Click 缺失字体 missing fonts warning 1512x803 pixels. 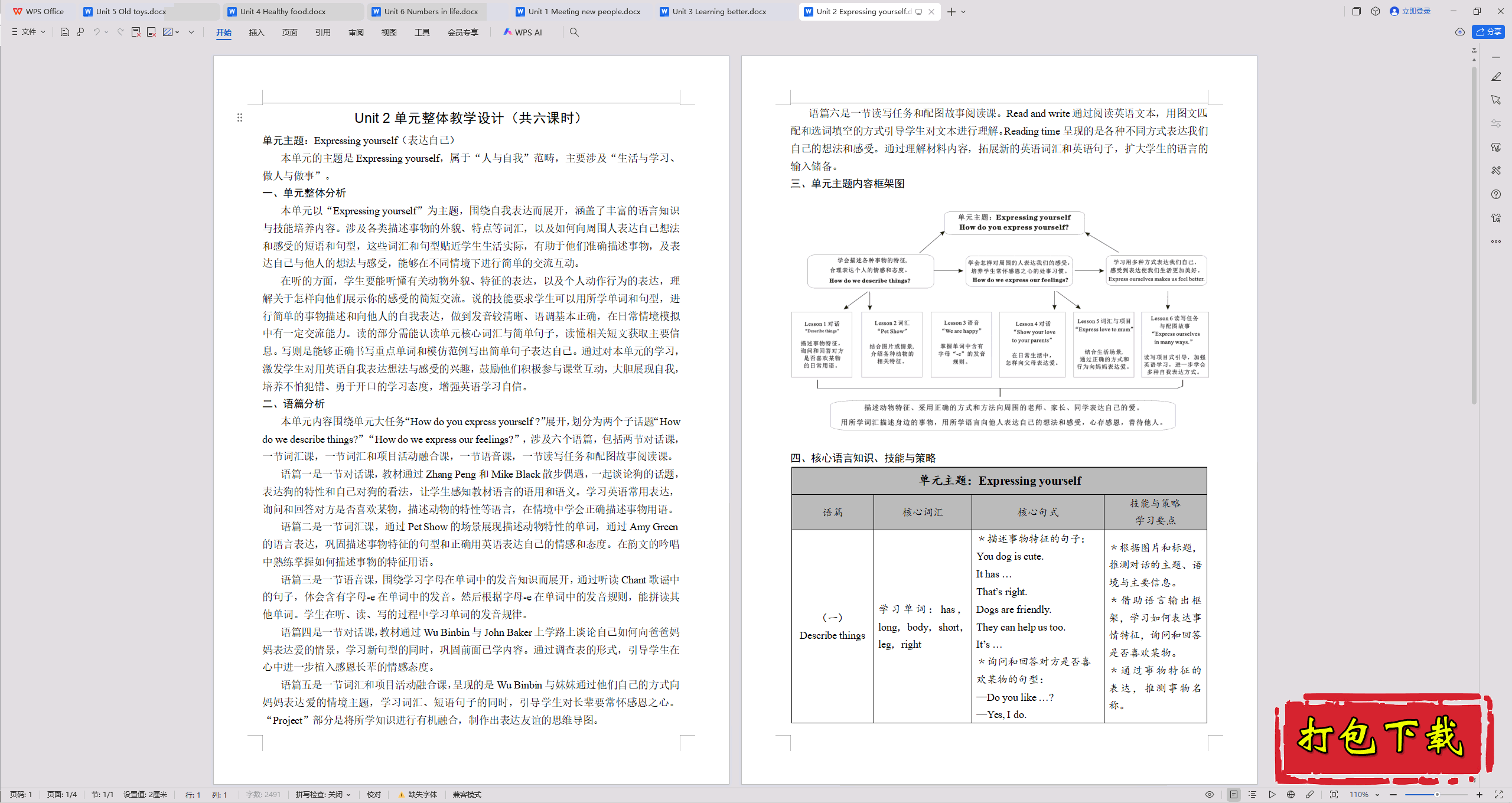418,795
